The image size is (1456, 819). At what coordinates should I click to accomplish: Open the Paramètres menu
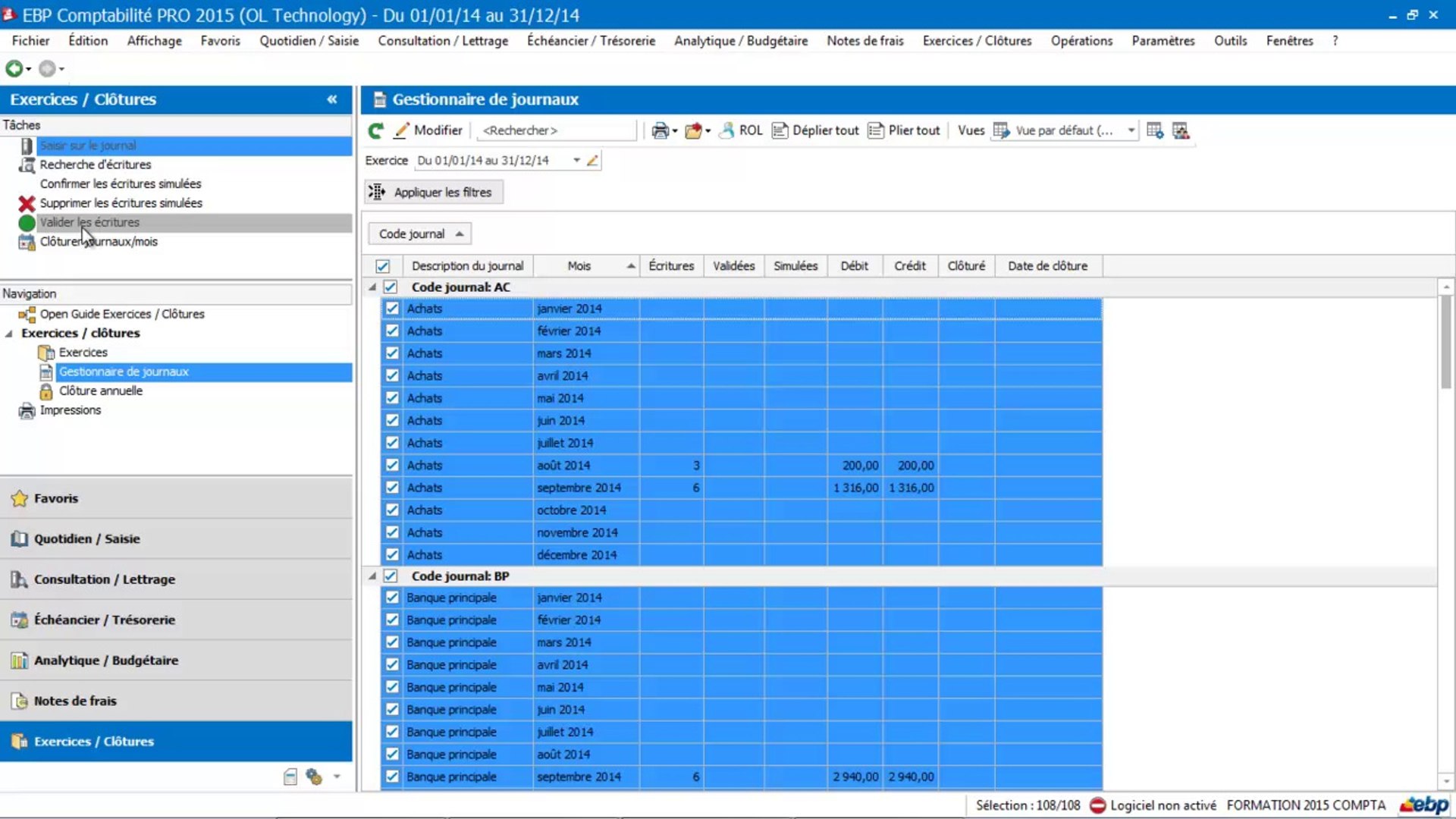tap(1163, 41)
